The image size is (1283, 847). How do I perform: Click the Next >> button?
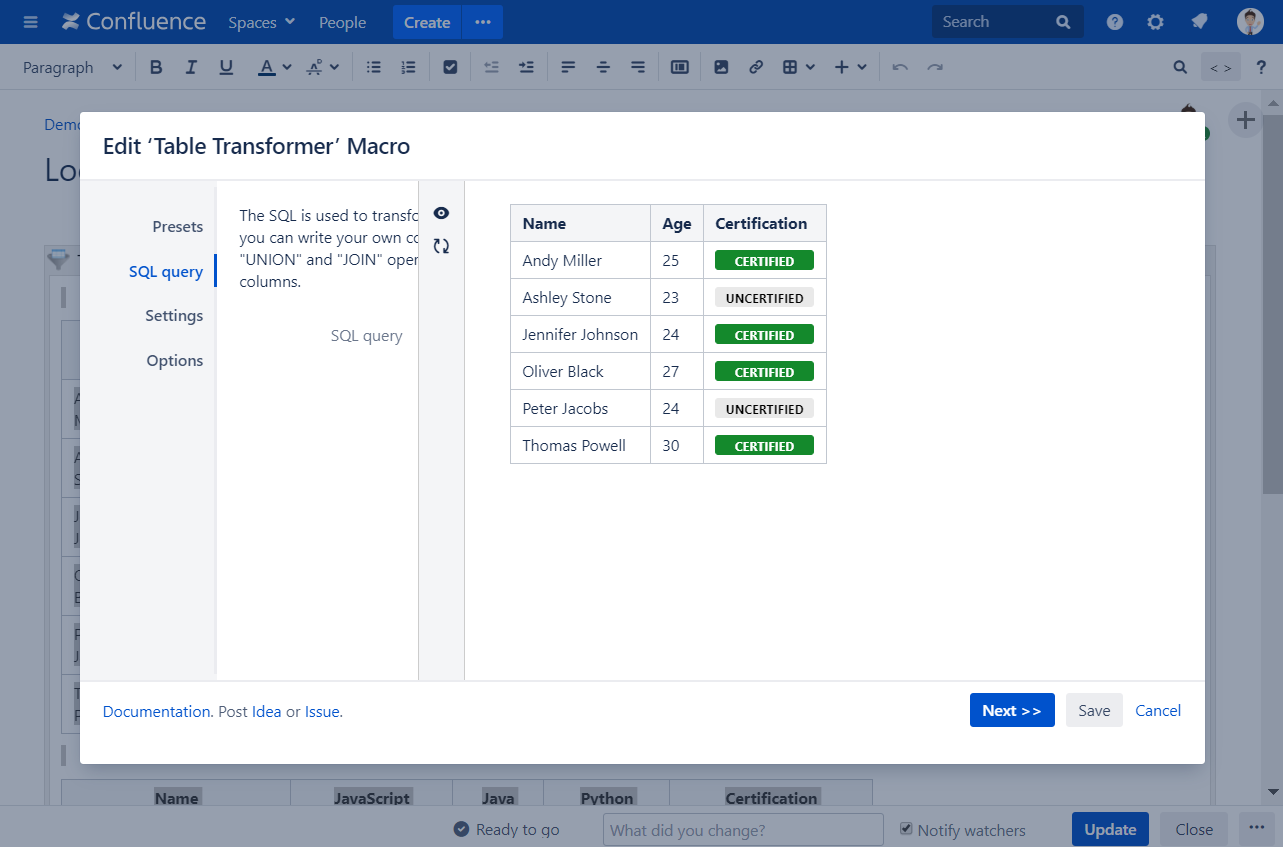(1011, 710)
